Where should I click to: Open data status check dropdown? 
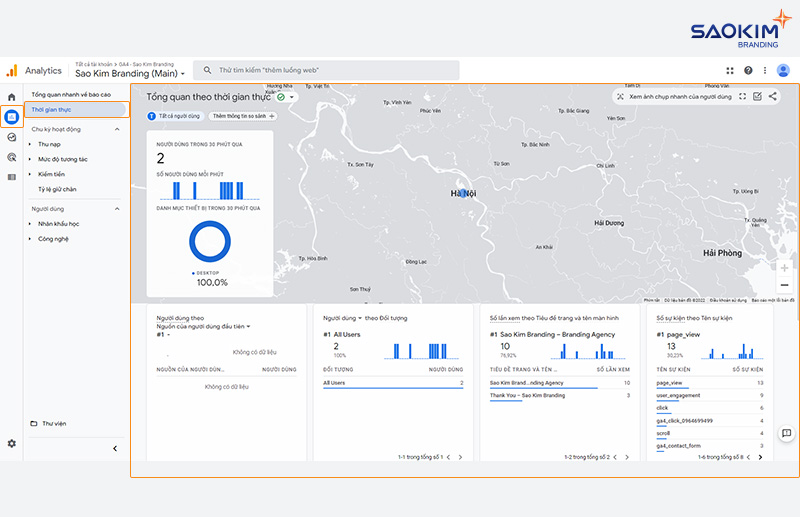(x=286, y=97)
